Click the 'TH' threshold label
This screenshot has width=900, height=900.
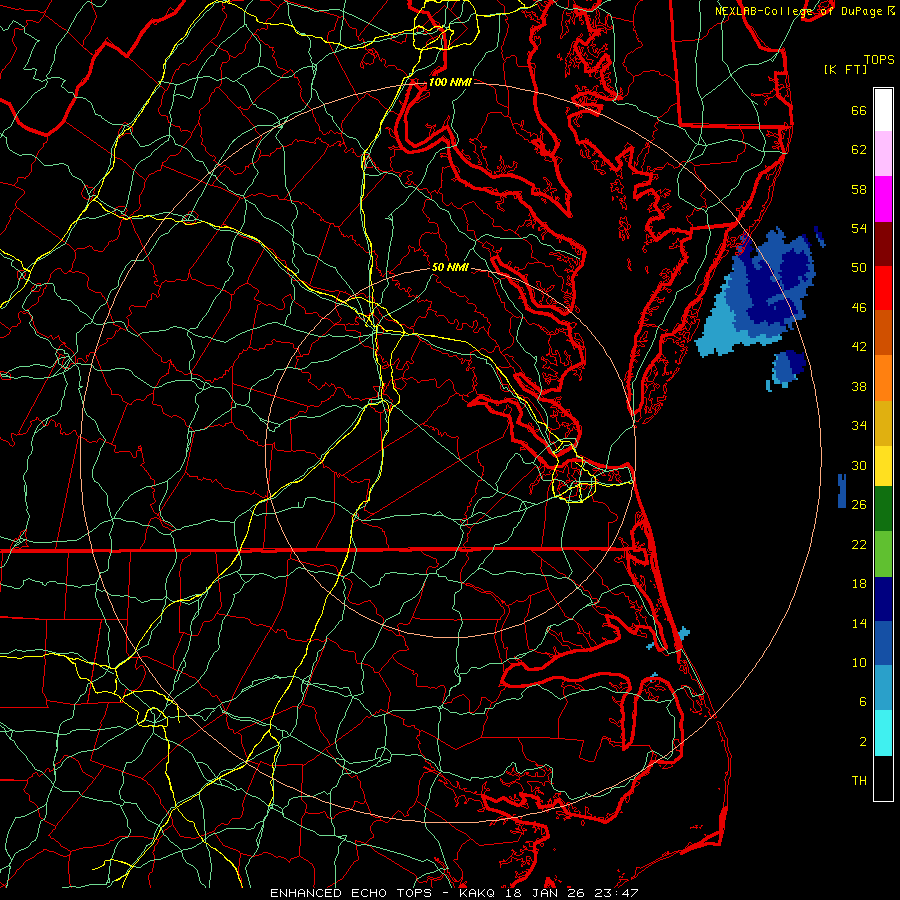(x=859, y=781)
